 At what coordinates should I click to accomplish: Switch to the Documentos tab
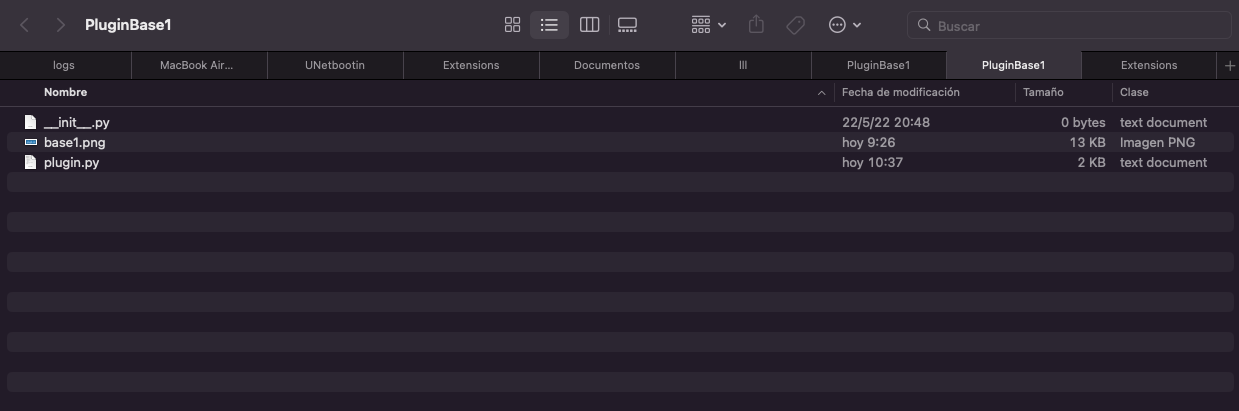[606, 66]
